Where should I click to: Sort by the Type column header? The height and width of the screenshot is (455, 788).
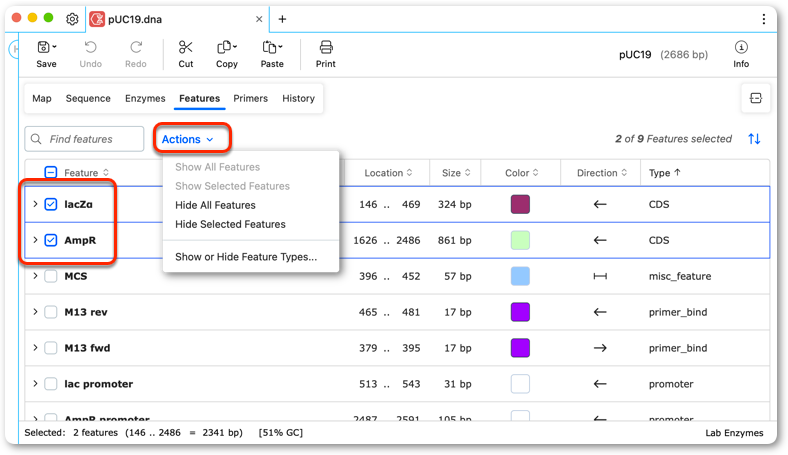tap(664, 173)
